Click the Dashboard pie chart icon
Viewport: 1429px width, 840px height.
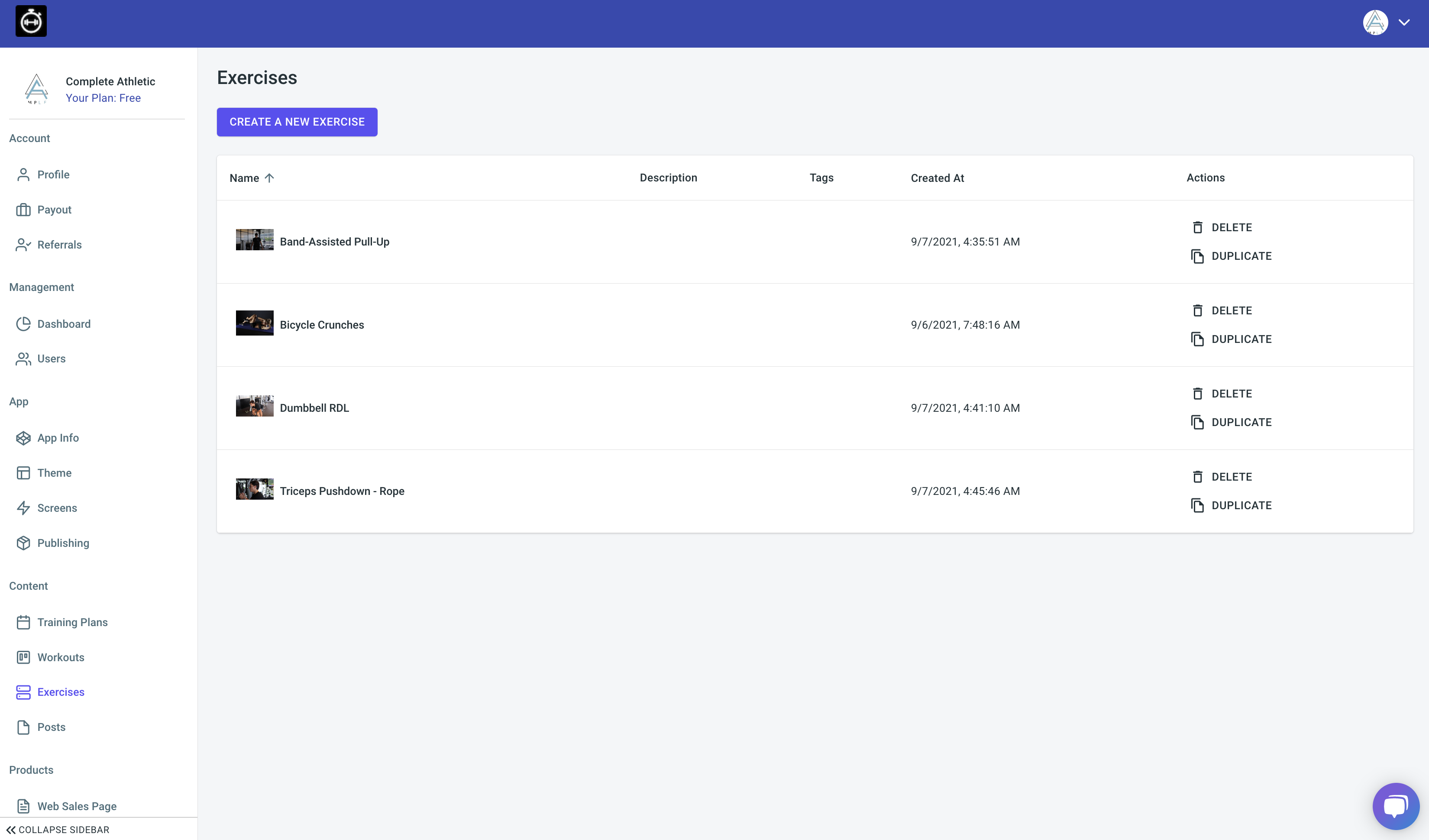pyautogui.click(x=23, y=324)
